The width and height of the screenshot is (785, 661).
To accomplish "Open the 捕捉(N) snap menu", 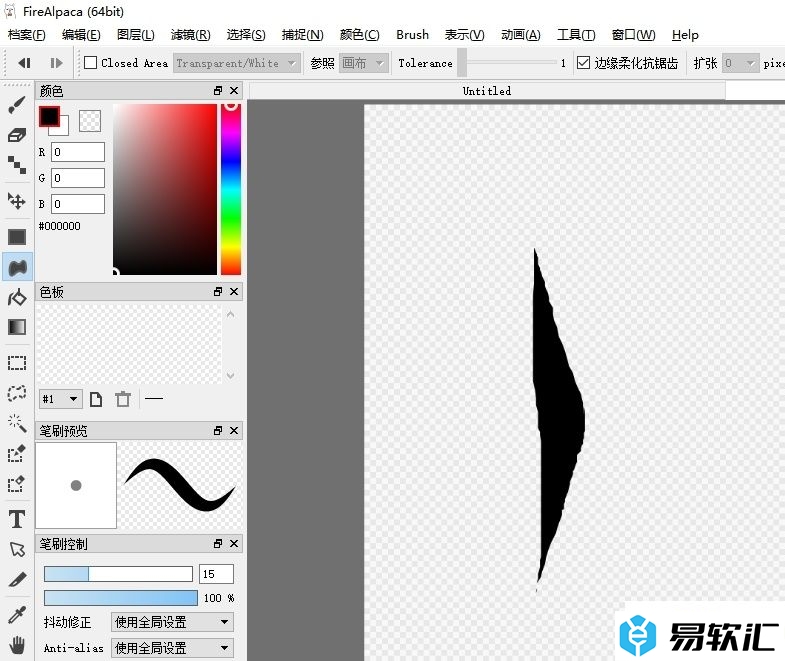I will (302, 35).
